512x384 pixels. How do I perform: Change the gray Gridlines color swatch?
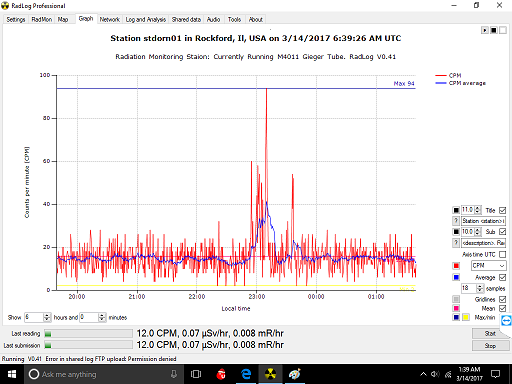(x=456, y=299)
